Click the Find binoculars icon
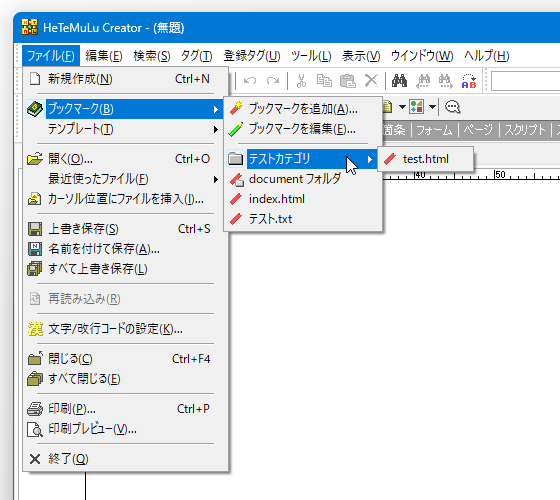The height and width of the screenshot is (500, 560). [x=399, y=81]
